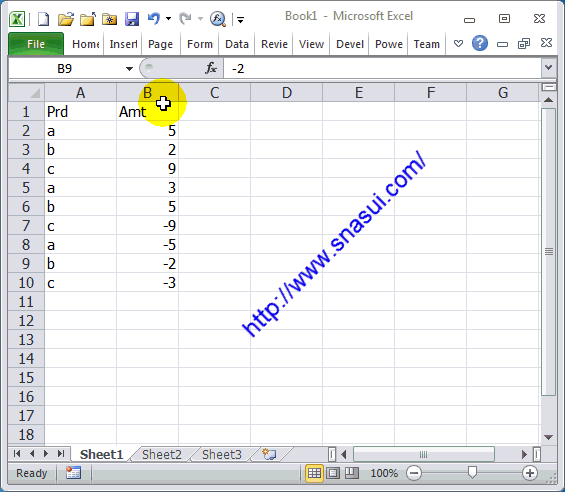Screen dimensions: 565x492
Task: Switch to Page Layout view button
Action: [333, 473]
